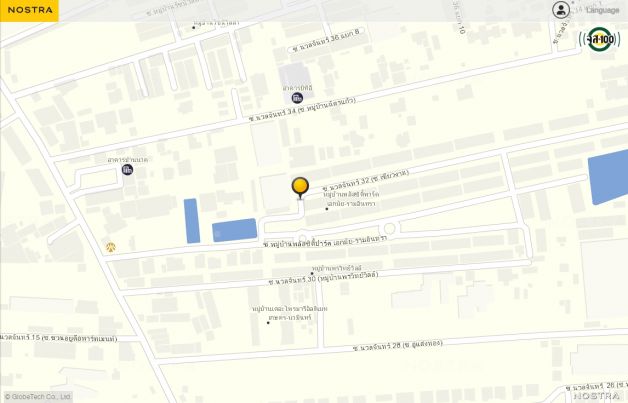Click the large blue pond on the right edge

pyautogui.click(x=608, y=177)
